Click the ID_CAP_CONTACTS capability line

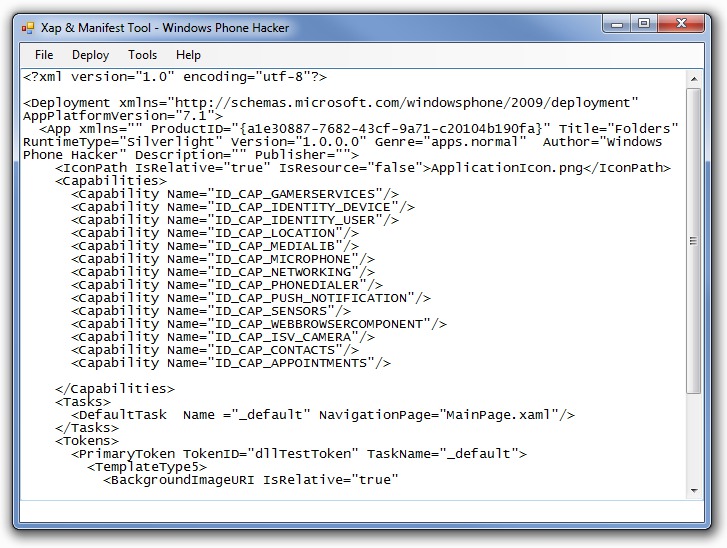[x=215, y=350]
